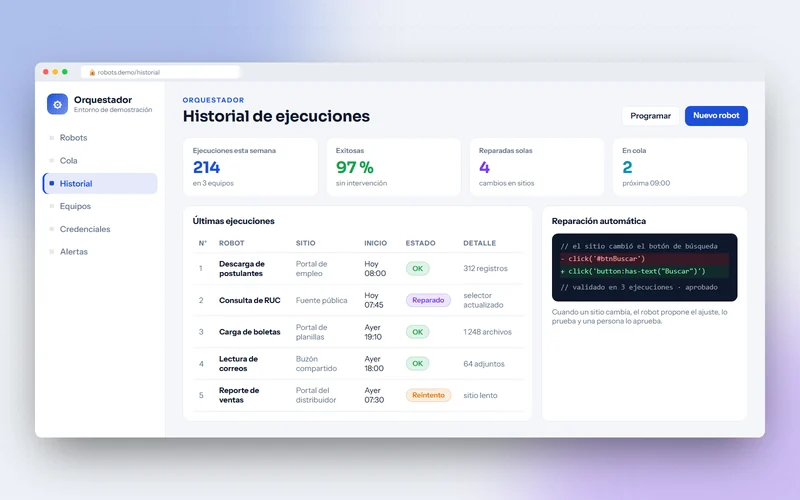Click the Historial de ejecuciones page title
Screen dimensions: 800x500
(x=276, y=117)
